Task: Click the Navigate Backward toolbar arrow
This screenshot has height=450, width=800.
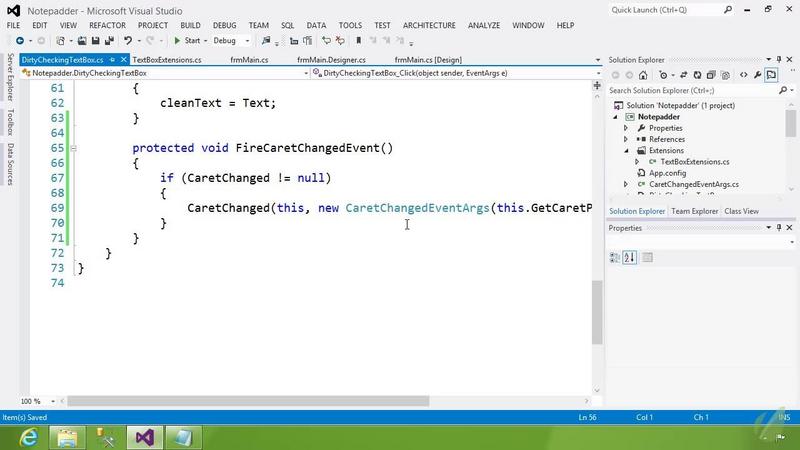Action: [20, 40]
